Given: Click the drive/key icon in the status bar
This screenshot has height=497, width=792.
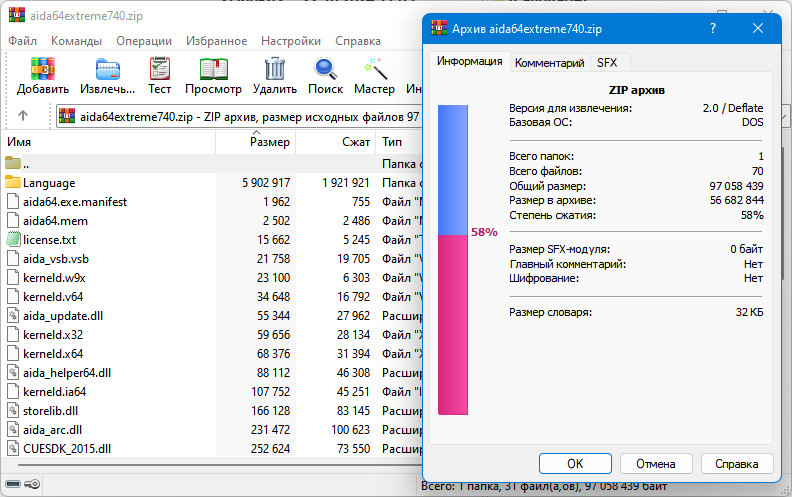Looking at the screenshot, I should (x=23, y=484).
